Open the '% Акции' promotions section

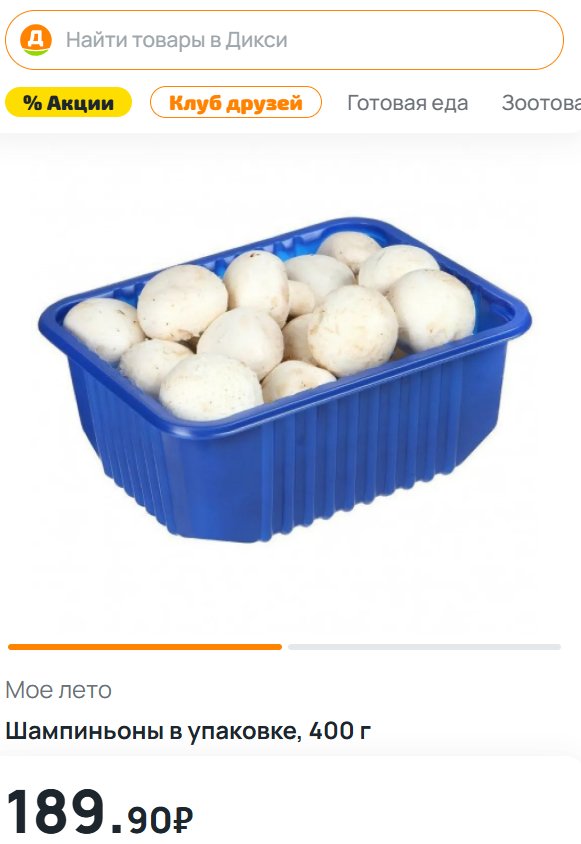point(68,102)
